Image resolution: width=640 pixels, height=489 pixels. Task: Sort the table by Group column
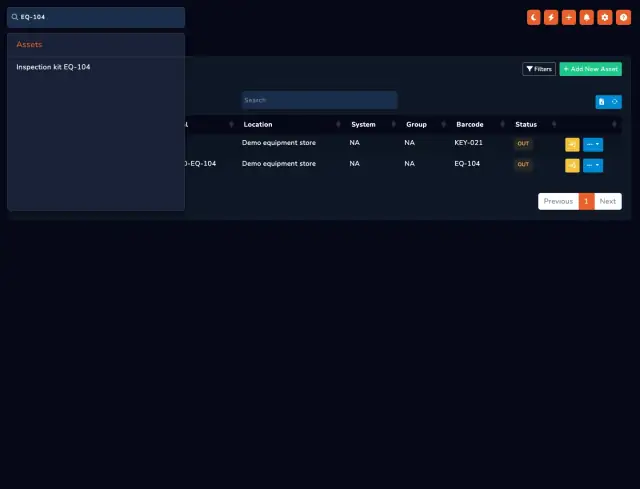pyautogui.click(x=416, y=124)
